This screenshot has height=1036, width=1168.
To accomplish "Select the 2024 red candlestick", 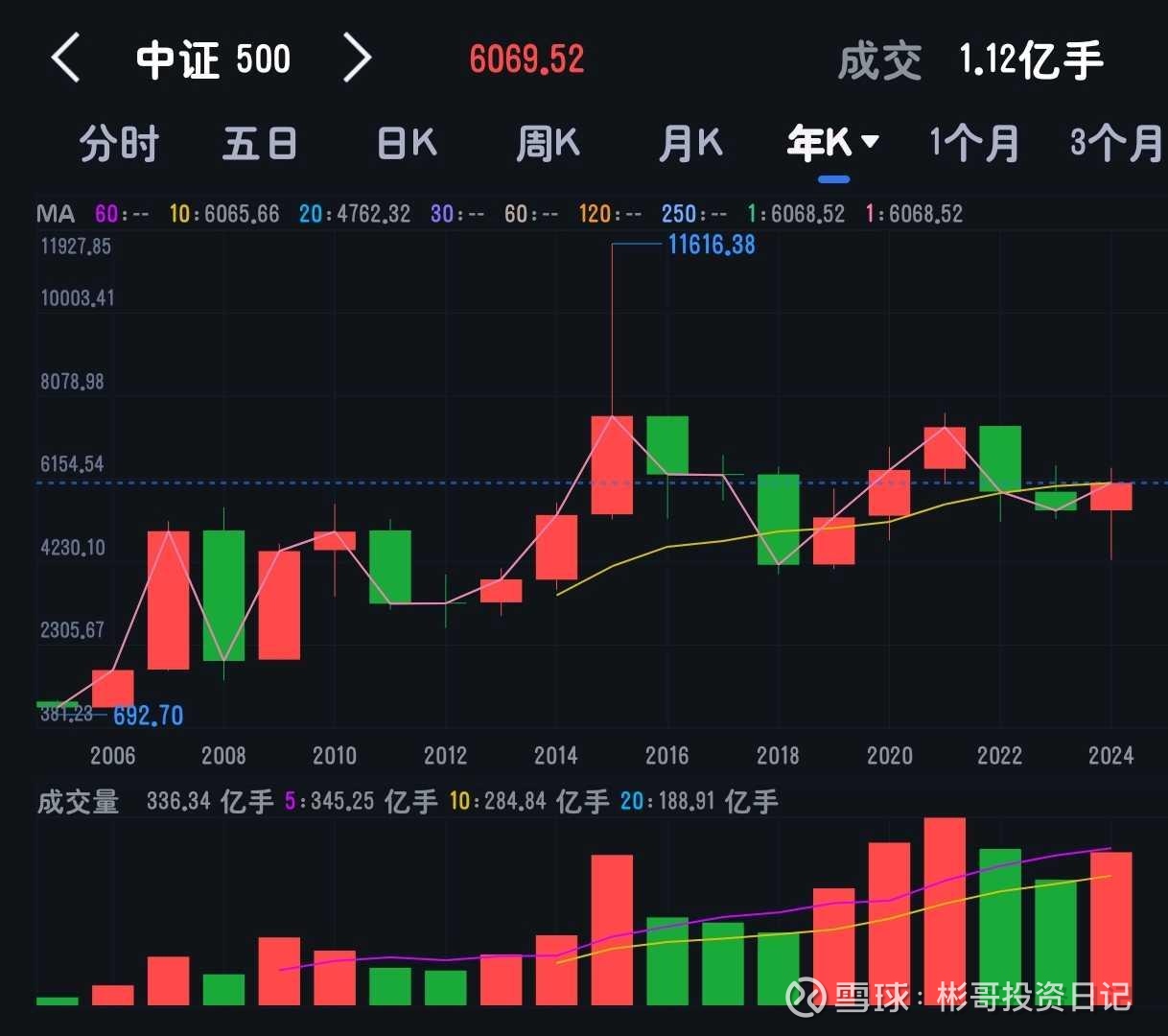I will (x=1111, y=496).
